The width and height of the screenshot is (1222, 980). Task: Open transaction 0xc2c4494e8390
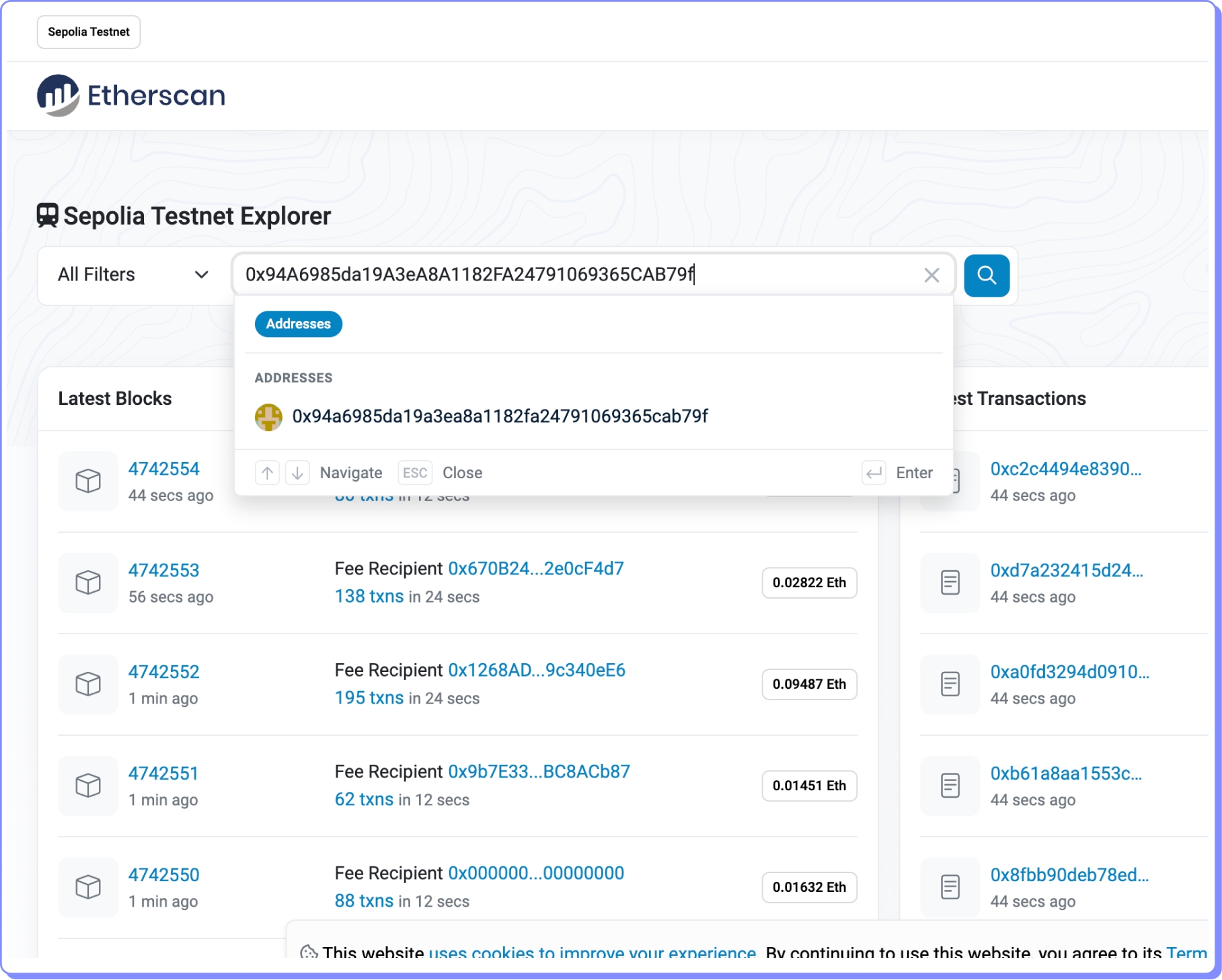click(1065, 469)
